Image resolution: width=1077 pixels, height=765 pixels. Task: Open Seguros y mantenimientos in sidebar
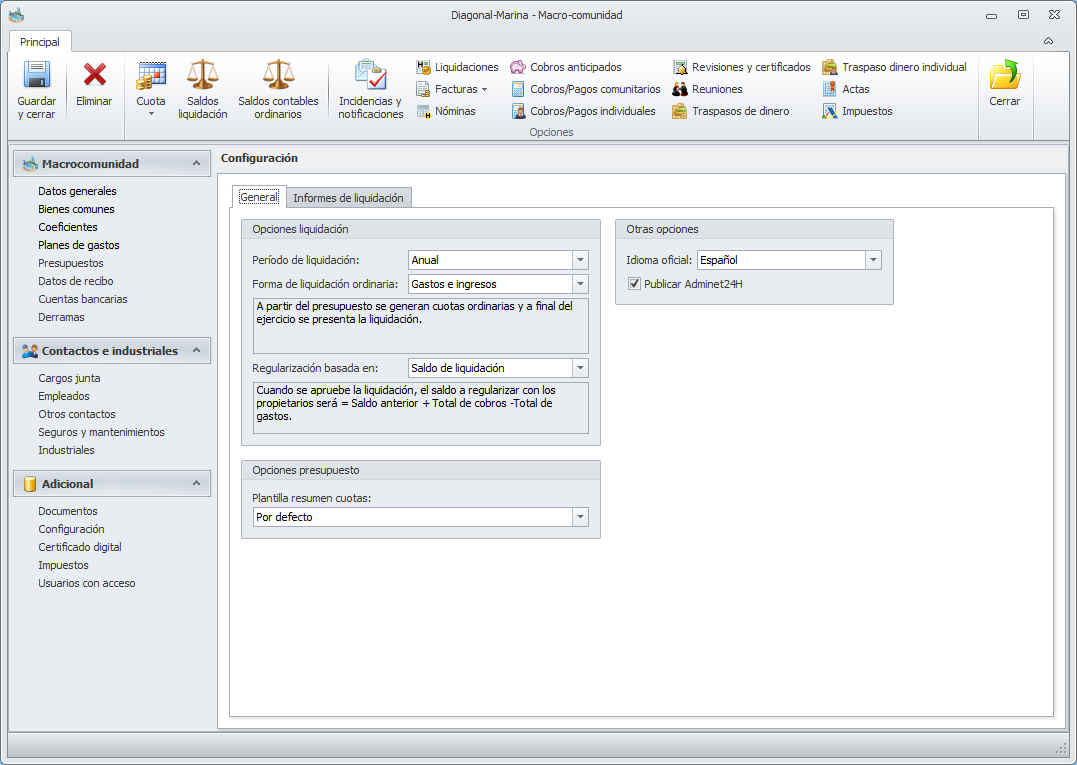click(102, 432)
